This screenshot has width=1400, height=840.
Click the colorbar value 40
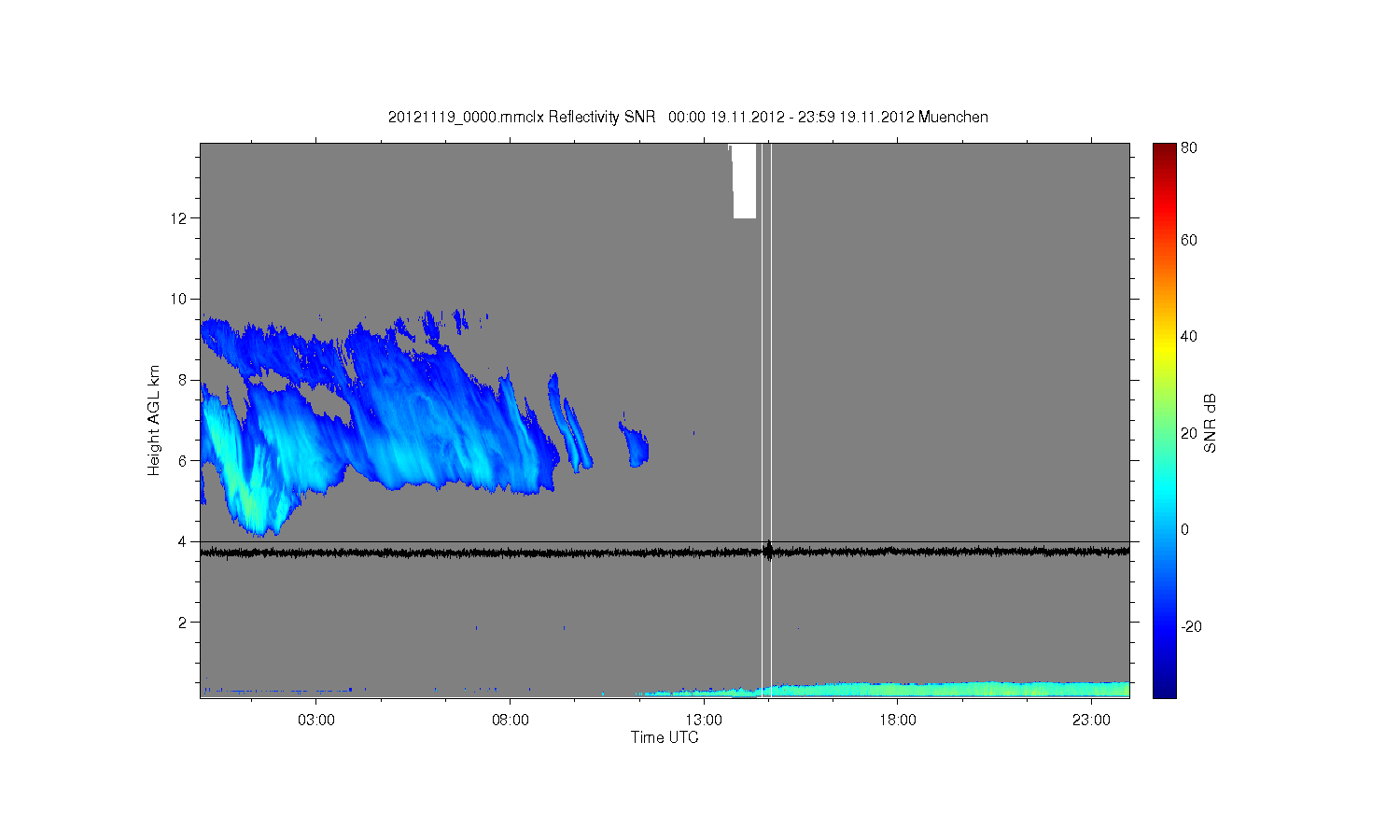pos(1188,337)
